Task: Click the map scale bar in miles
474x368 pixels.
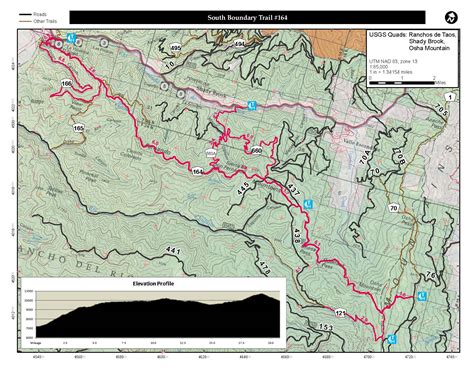Action: pyautogui.click(x=403, y=82)
